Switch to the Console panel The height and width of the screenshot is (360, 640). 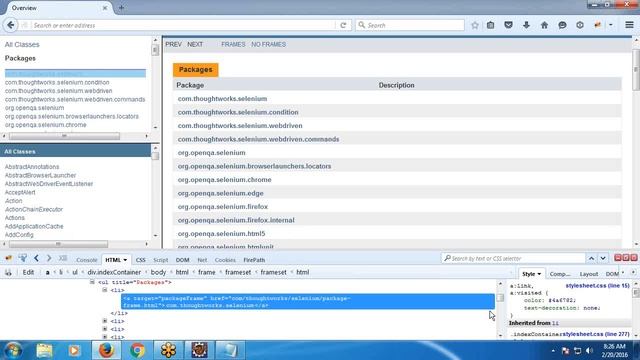(x=87, y=260)
